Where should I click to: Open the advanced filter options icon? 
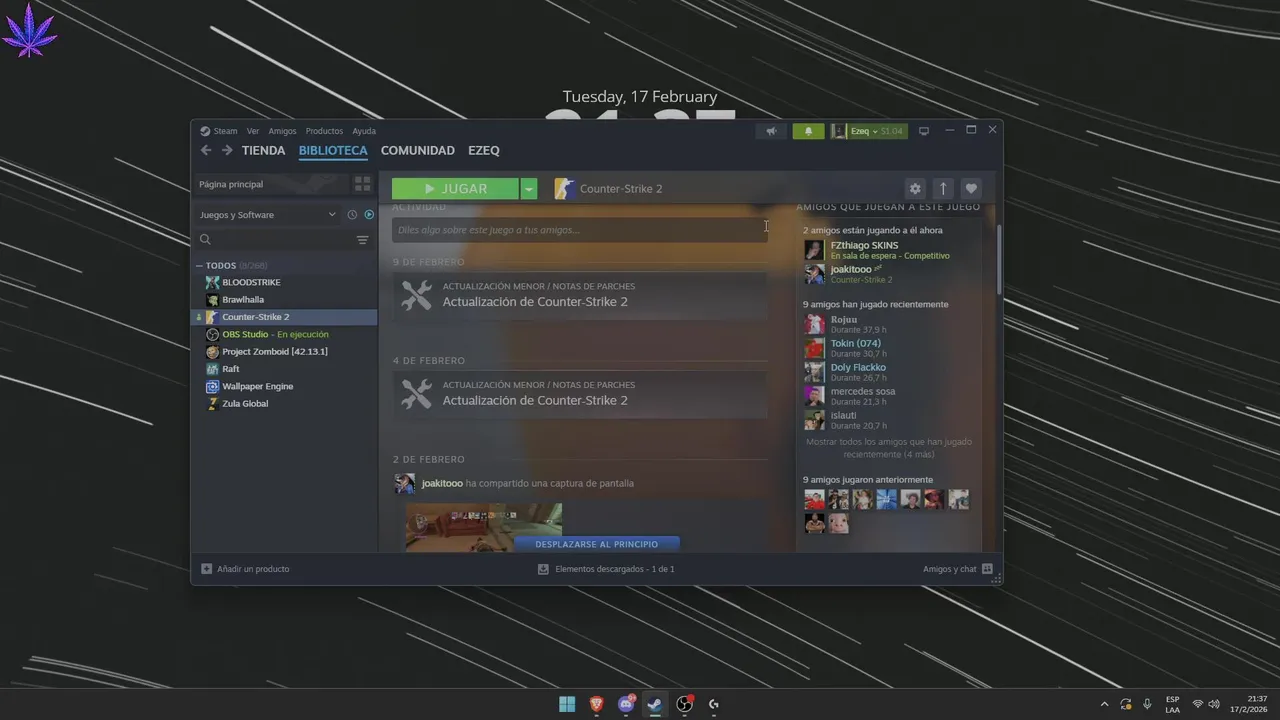coord(363,240)
